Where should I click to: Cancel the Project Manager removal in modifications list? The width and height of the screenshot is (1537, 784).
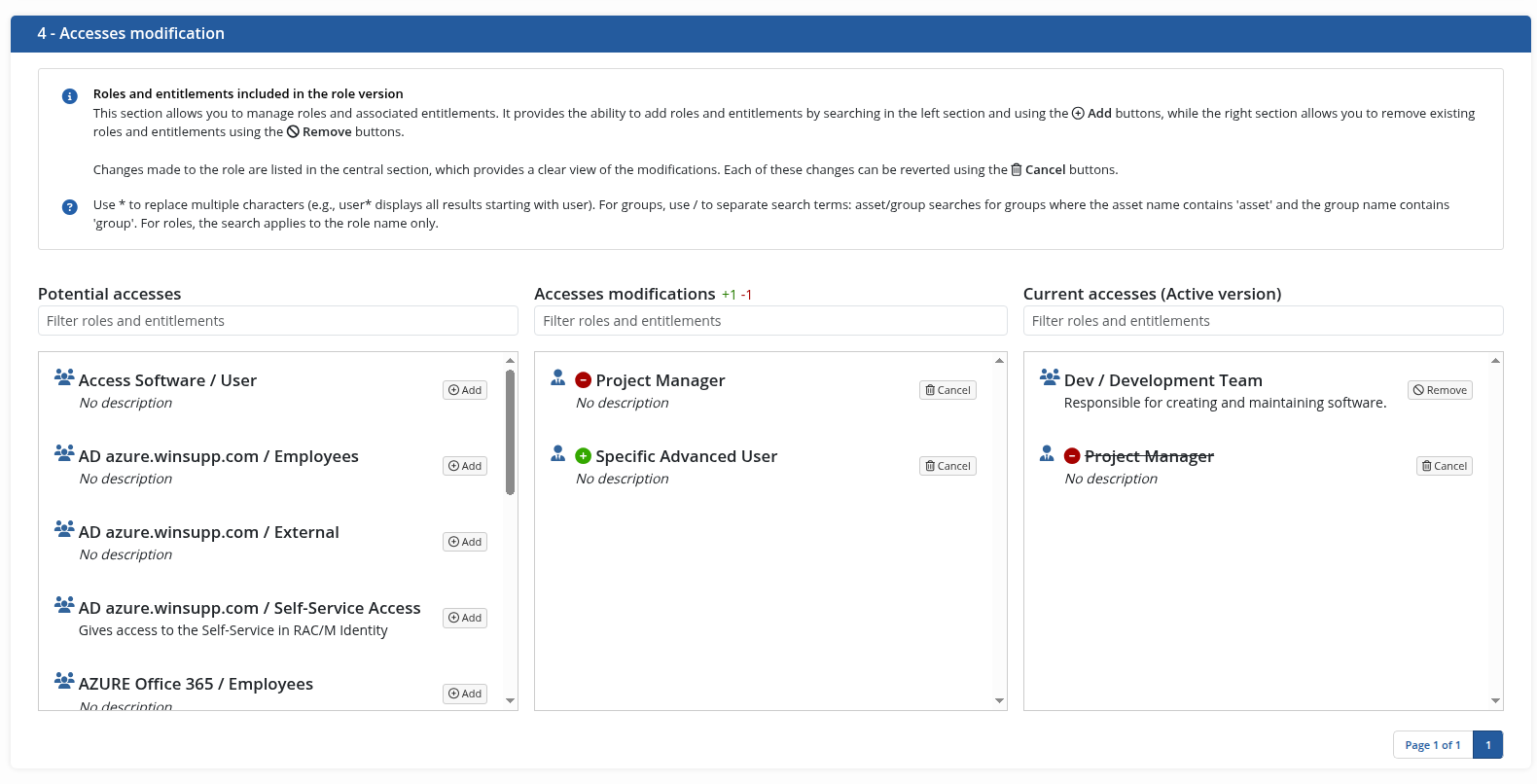coord(947,390)
